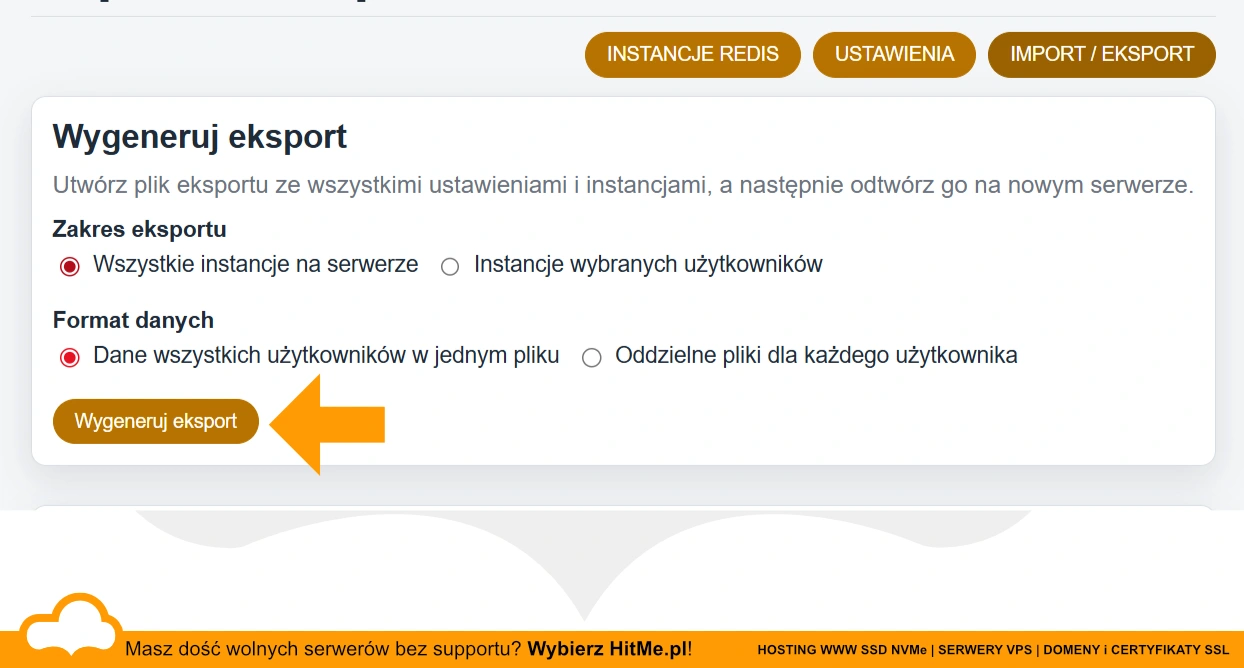The height and width of the screenshot is (668, 1244).
Task: Click Hosting WWW SSD NVMe footer text
Action: tap(842, 650)
